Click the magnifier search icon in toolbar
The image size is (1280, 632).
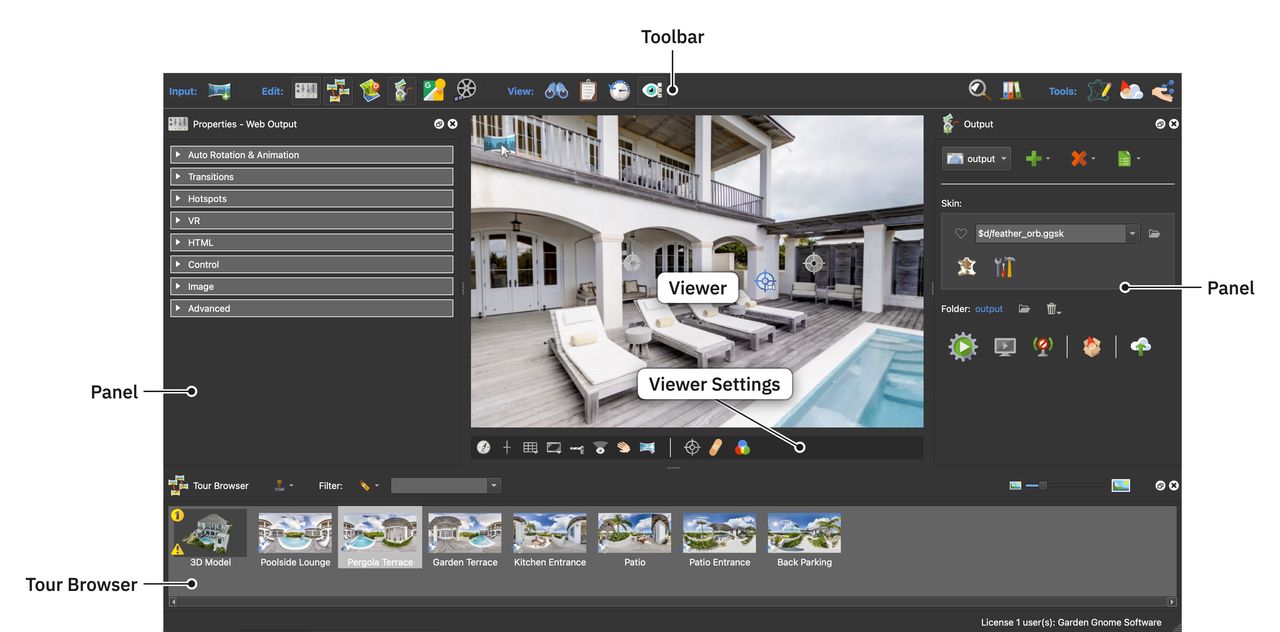tap(980, 91)
